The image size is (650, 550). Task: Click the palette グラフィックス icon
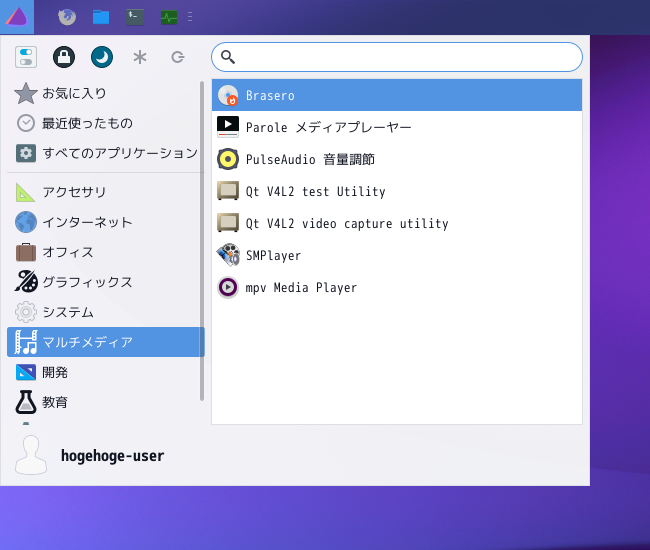26,281
